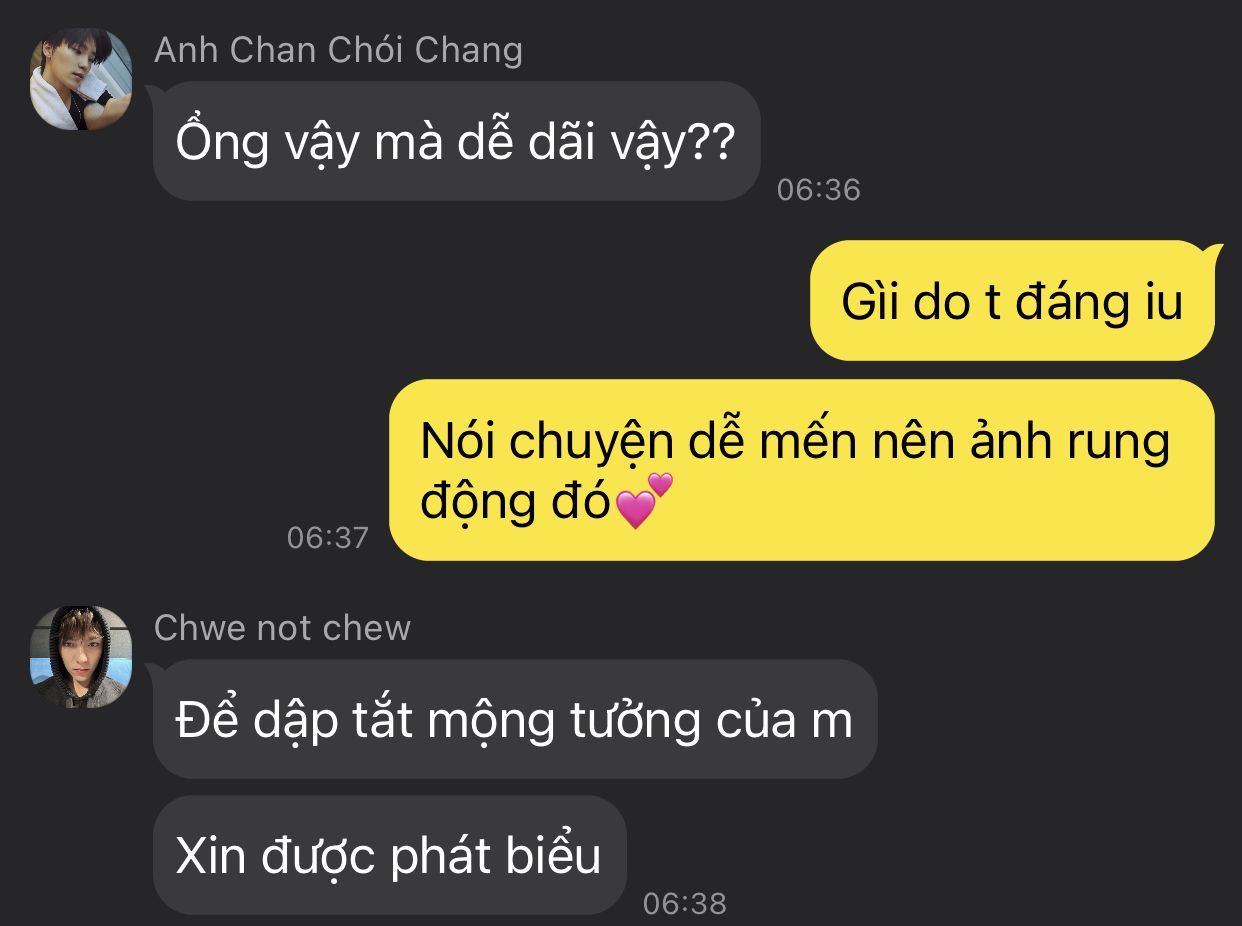Click the 06:37 timestamp
The width and height of the screenshot is (1242, 926).
pyautogui.click(x=328, y=537)
